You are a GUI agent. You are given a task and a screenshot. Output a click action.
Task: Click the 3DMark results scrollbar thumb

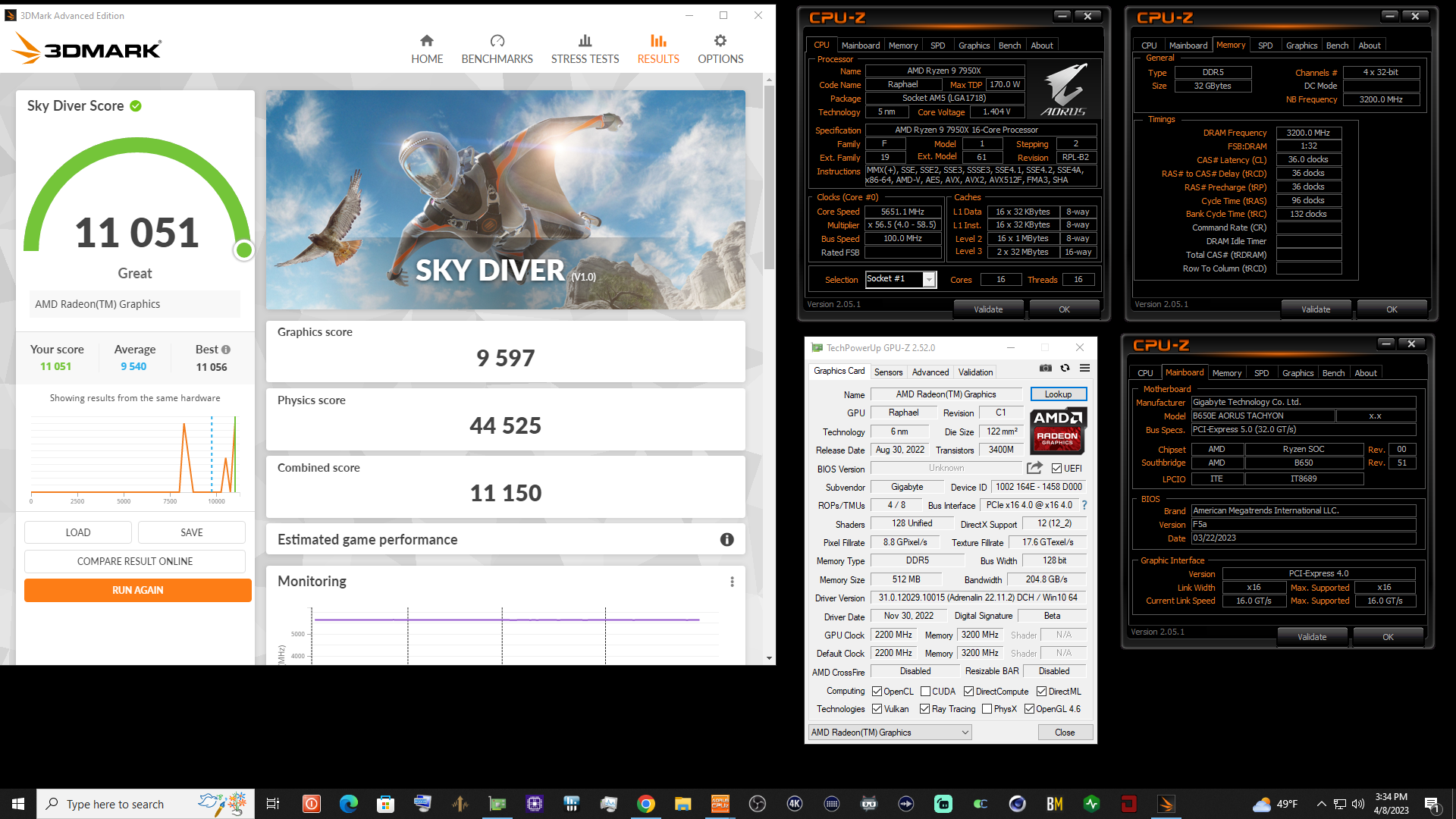(x=769, y=177)
